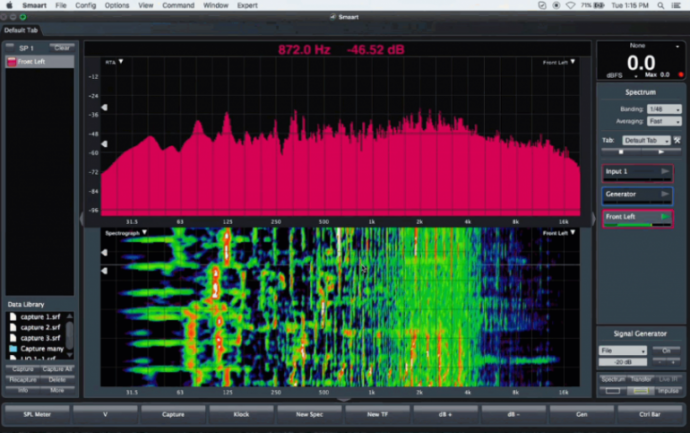Turn the signal generator On
The image size is (690, 433).
click(x=665, y=350)
